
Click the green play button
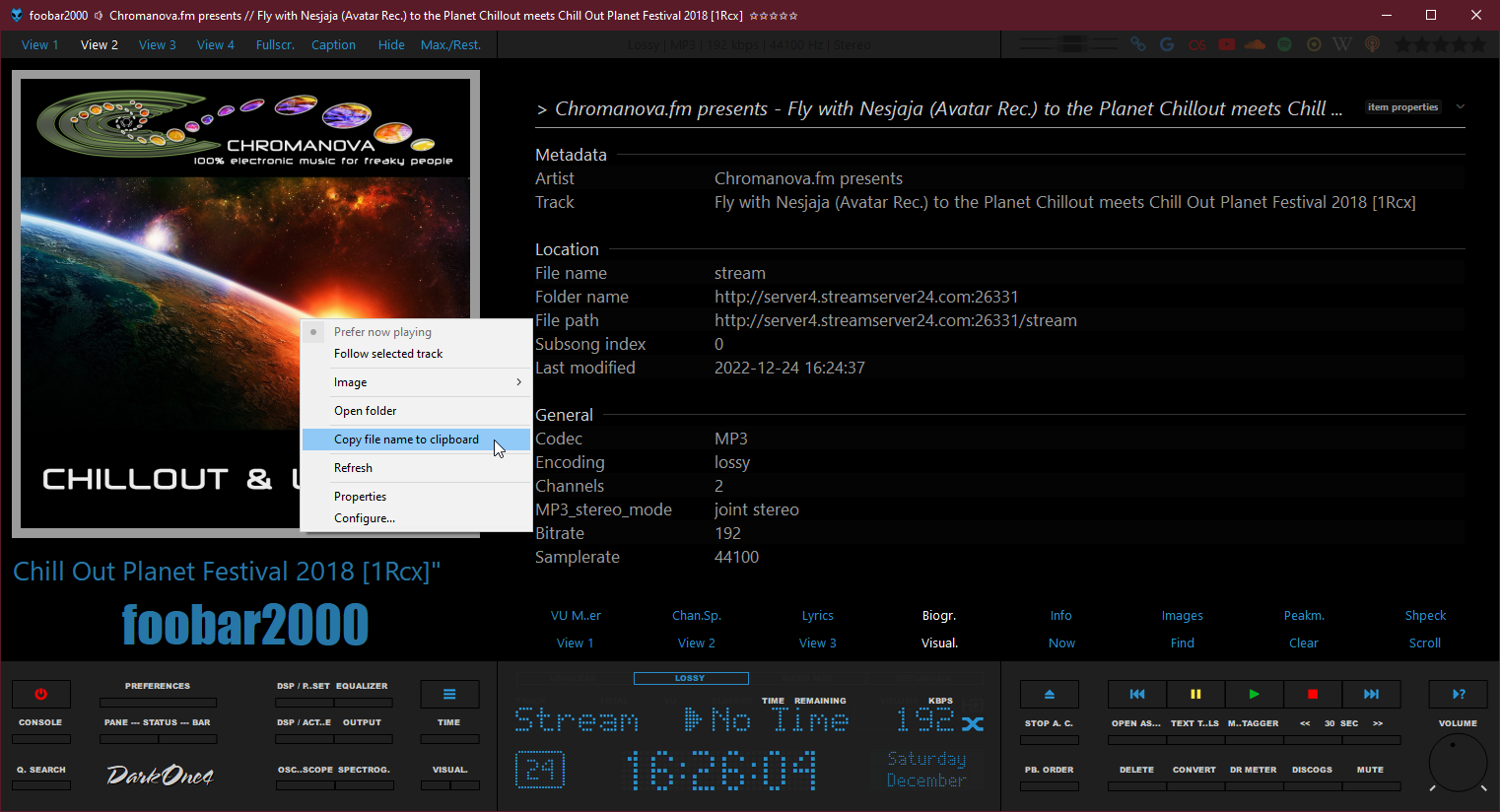click(x=1254, y=694)
